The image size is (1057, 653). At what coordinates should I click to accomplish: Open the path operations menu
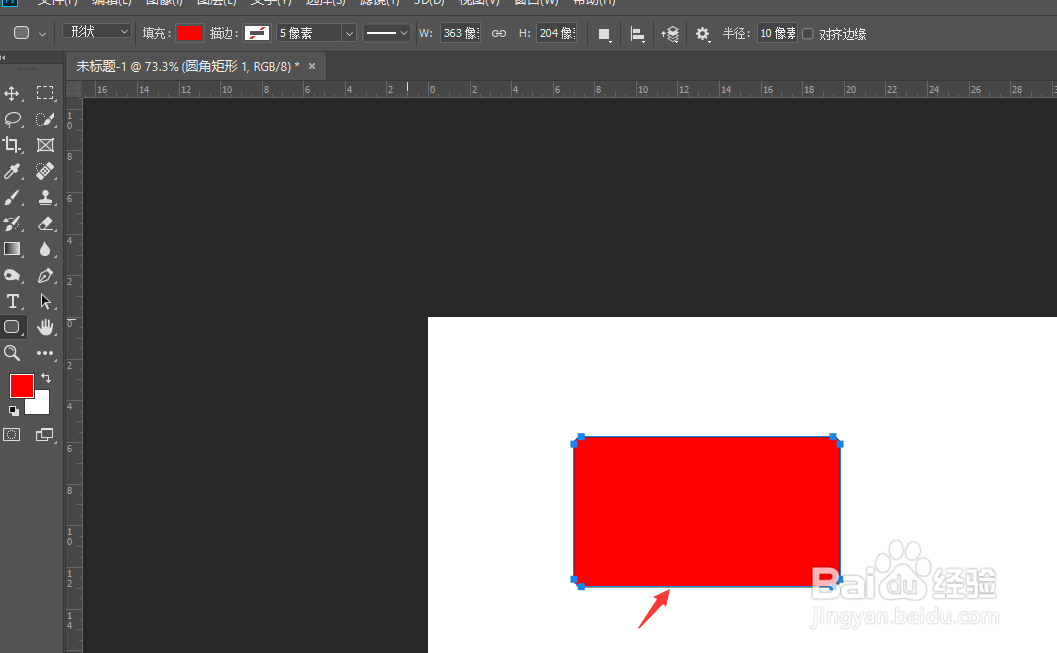(605, 34)
